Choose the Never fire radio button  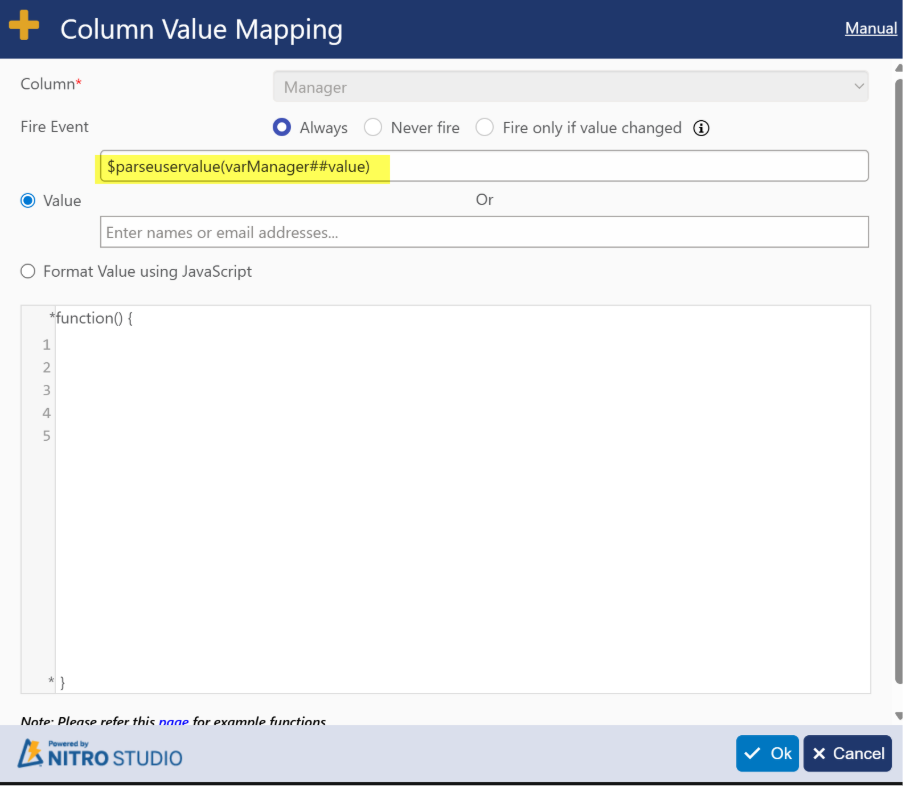pyautogui.click(x=373, y=128)
